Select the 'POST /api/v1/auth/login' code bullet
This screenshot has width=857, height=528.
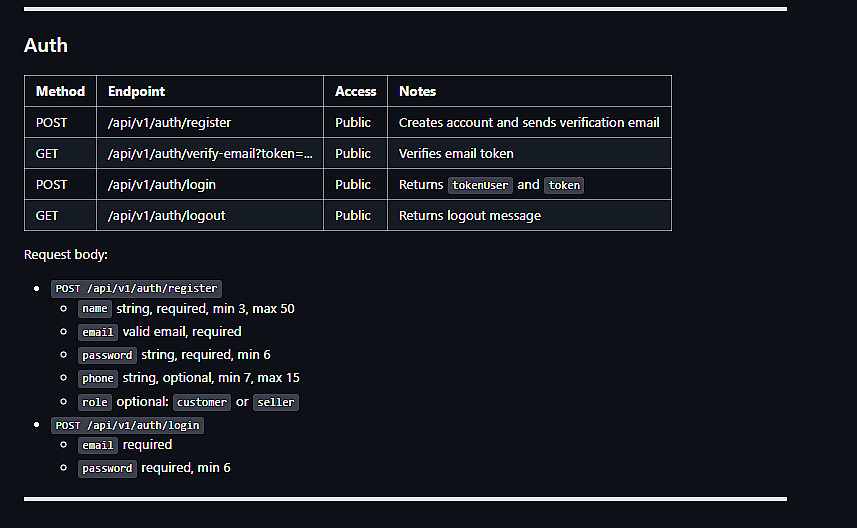click(x=128, y=425)
